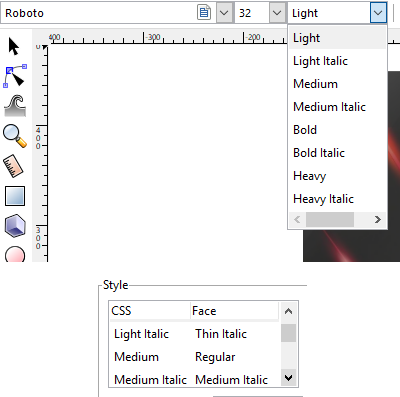Click the Face column header
Viewport: 400px width, 397px height.
pyautogui.click(x=235, y=311)
